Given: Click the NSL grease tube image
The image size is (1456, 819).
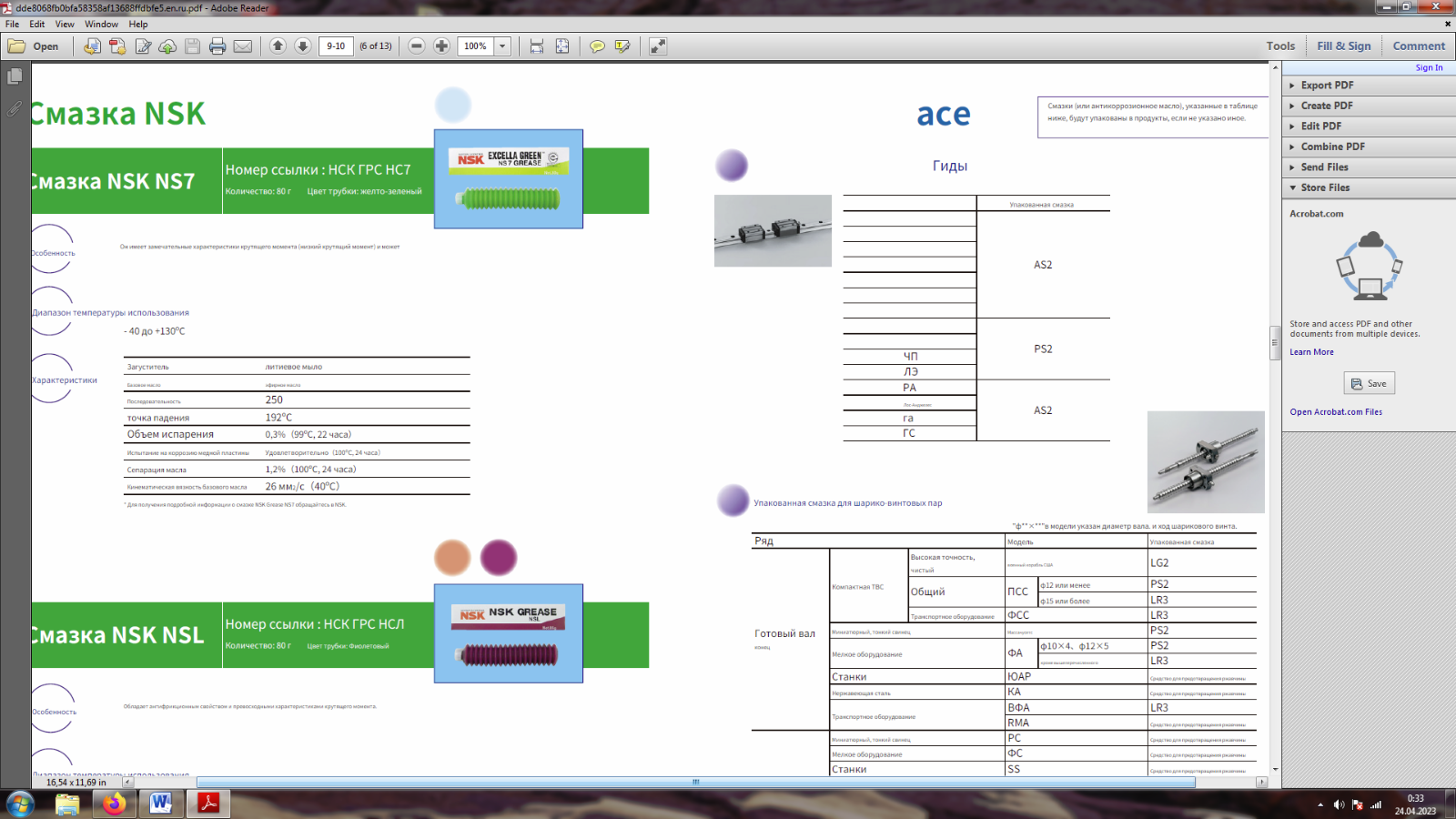Looking at the screenshot, I should (509, 633).
